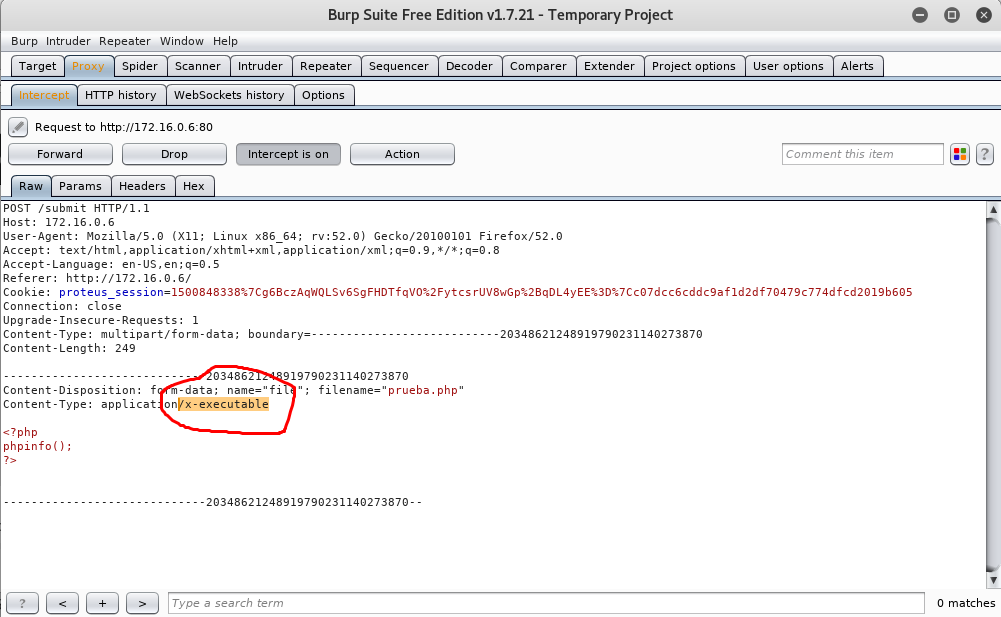
Task: Click the 'Comment this item' field
Action: tap(862, 154)
